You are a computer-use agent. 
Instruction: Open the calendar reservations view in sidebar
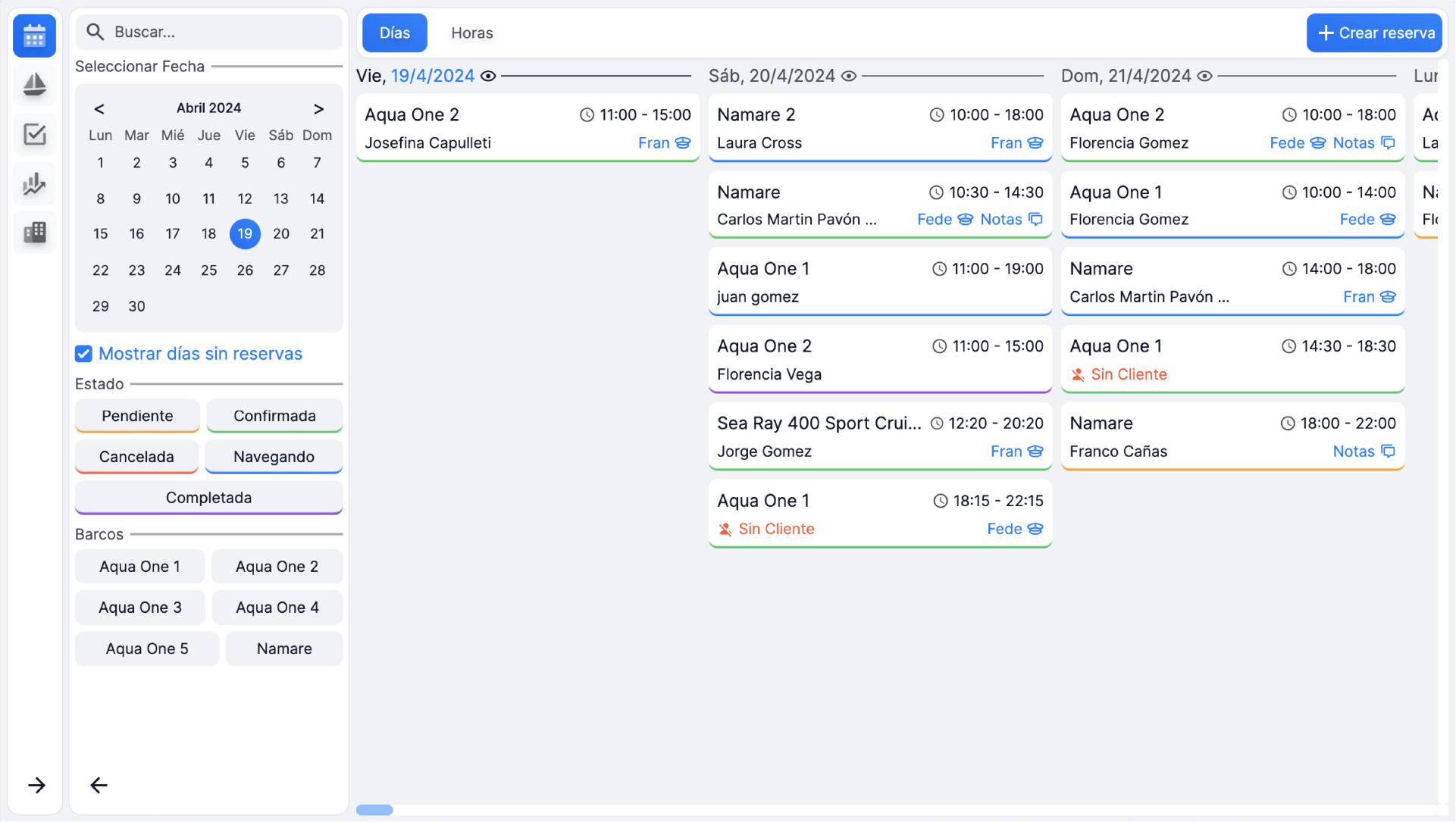pos(34,36)
